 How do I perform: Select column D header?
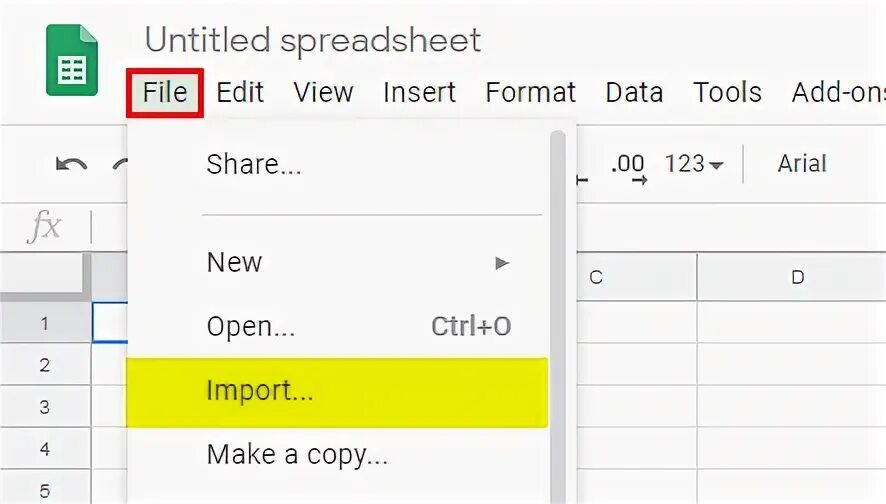[797, 277]
